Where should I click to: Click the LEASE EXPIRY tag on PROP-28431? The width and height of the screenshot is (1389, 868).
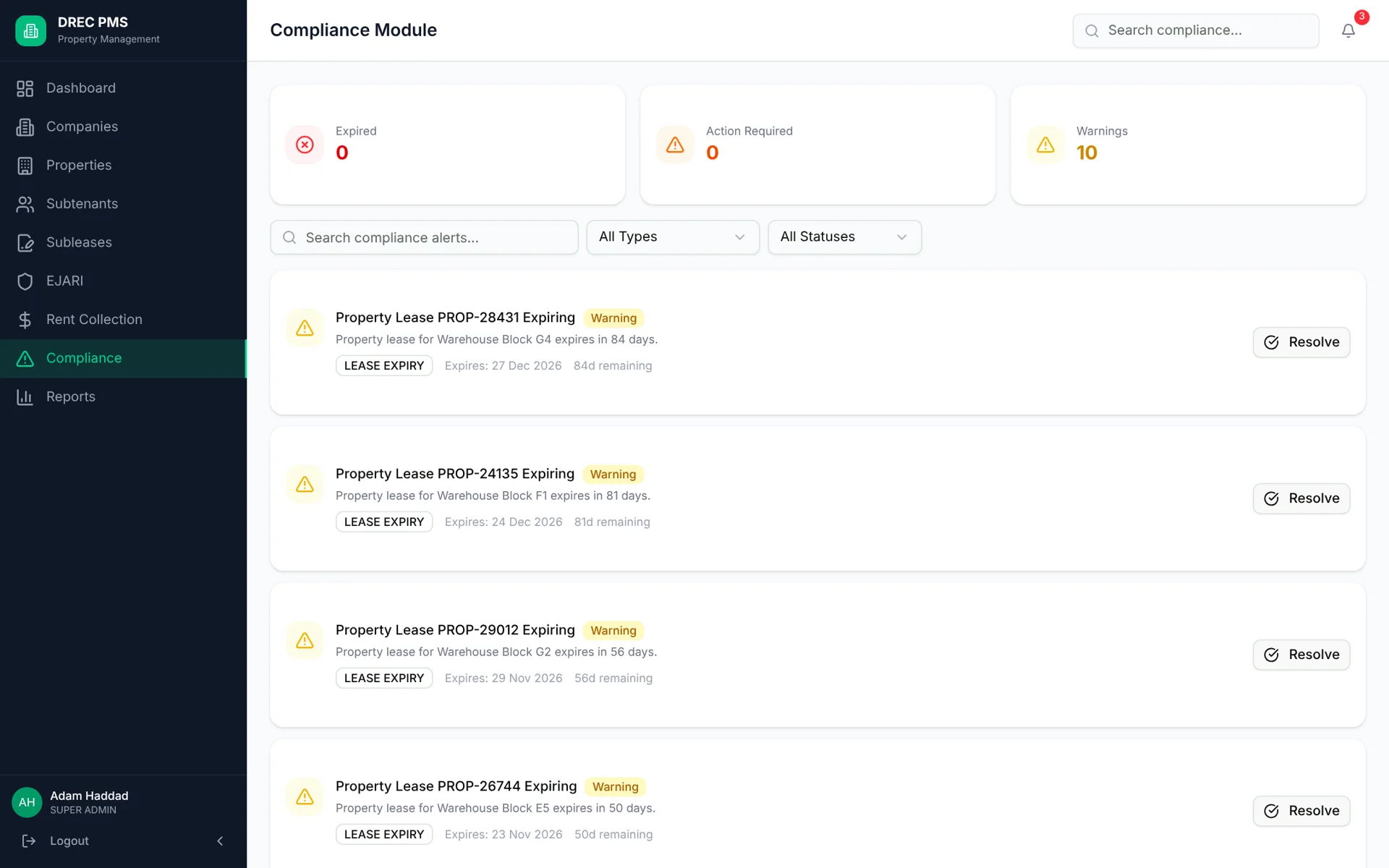pos(384,365)
